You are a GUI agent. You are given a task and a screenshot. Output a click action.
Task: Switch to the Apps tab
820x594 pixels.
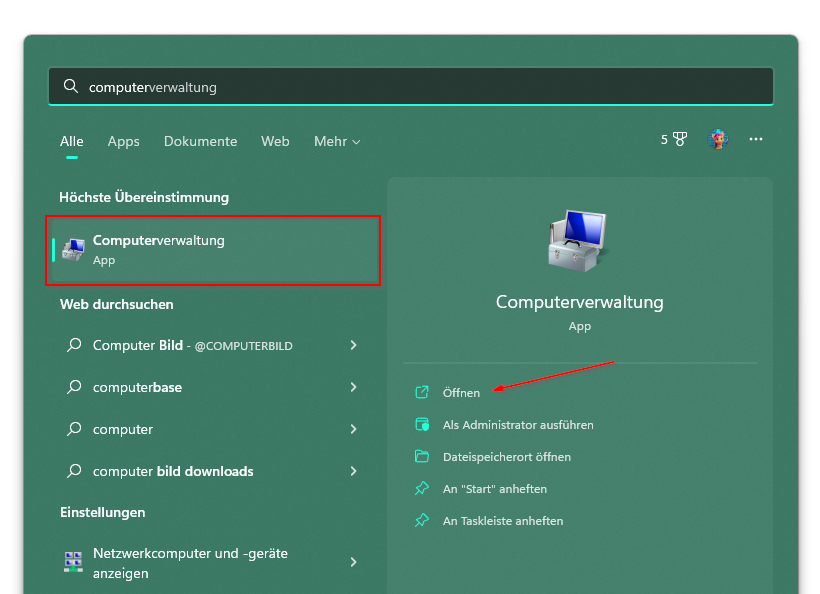click(x=123, y=141)
